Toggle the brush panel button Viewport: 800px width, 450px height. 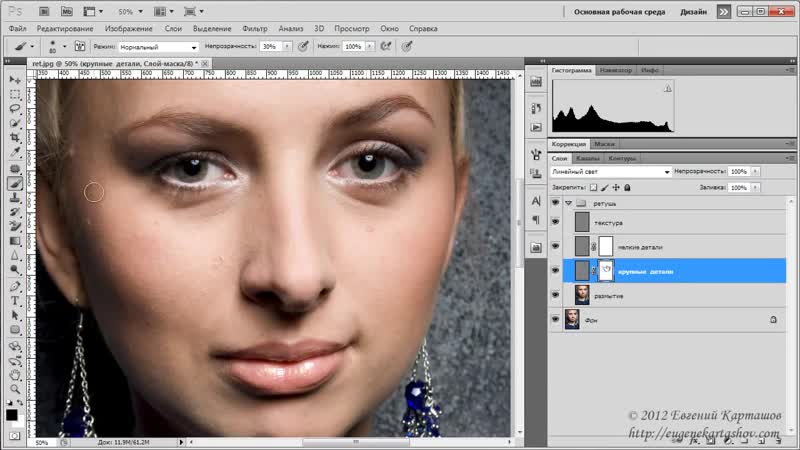point(80,46)
